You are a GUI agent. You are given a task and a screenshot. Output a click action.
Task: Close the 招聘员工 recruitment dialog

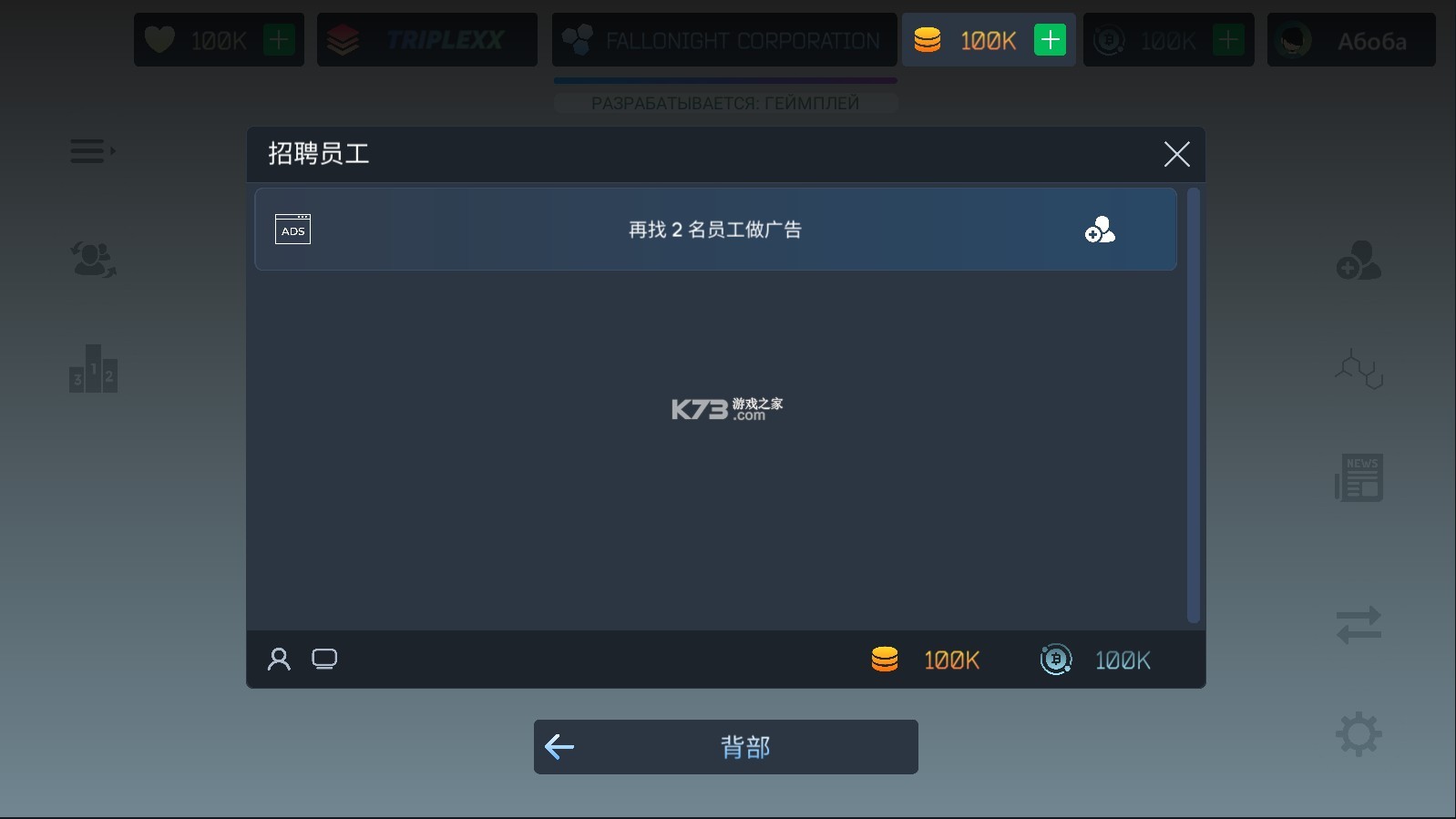[x=1176, y=154]
